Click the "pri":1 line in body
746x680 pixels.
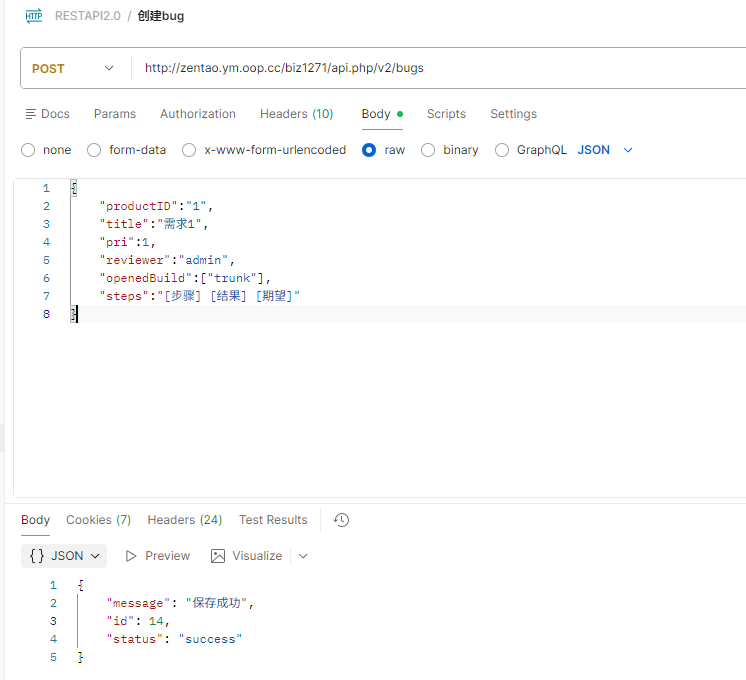pos(128,242)
